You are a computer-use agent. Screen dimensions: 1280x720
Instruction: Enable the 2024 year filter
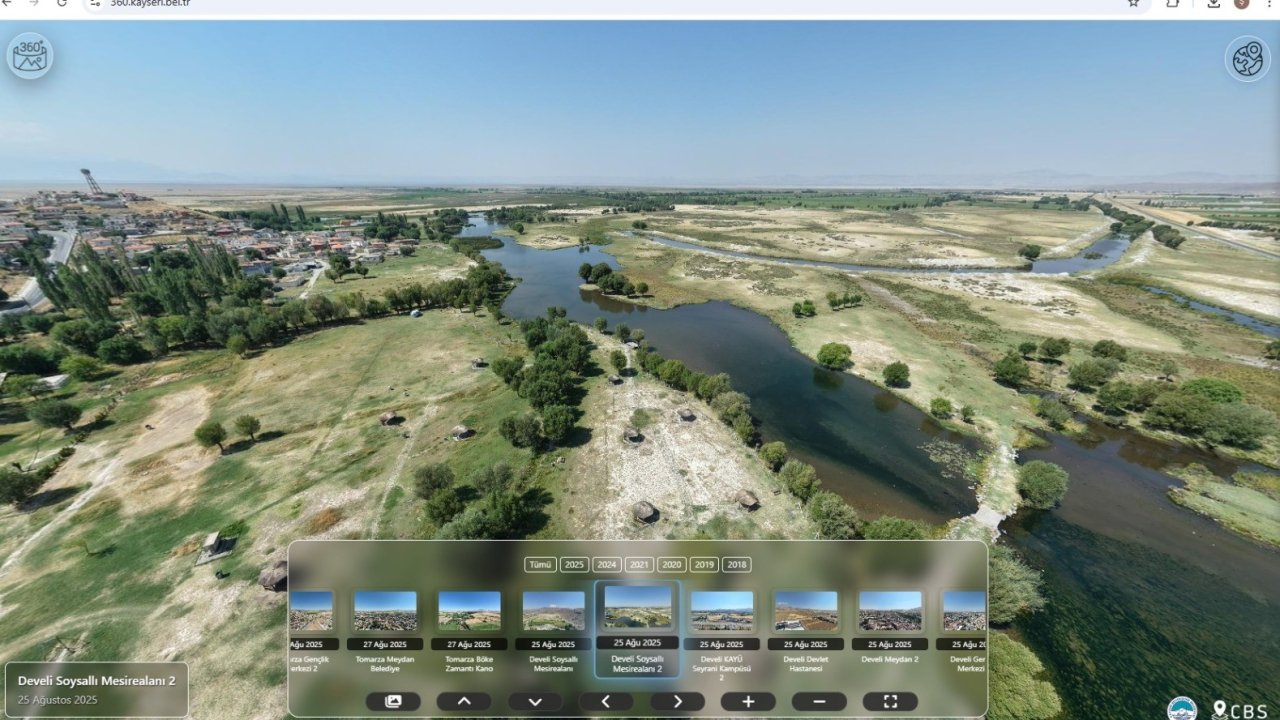point(605,564)
